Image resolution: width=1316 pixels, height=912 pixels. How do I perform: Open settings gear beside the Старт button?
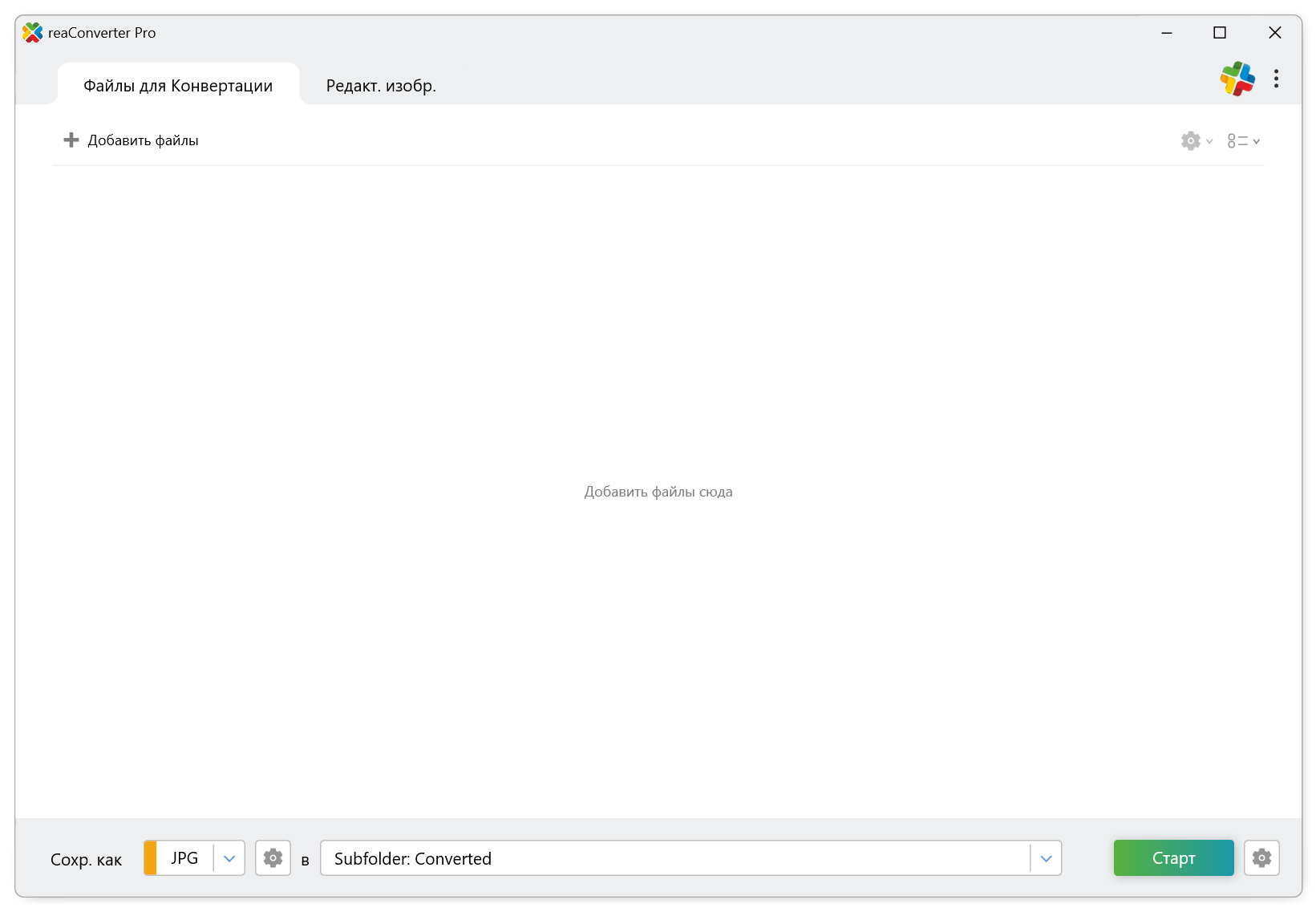(1261, 858)
